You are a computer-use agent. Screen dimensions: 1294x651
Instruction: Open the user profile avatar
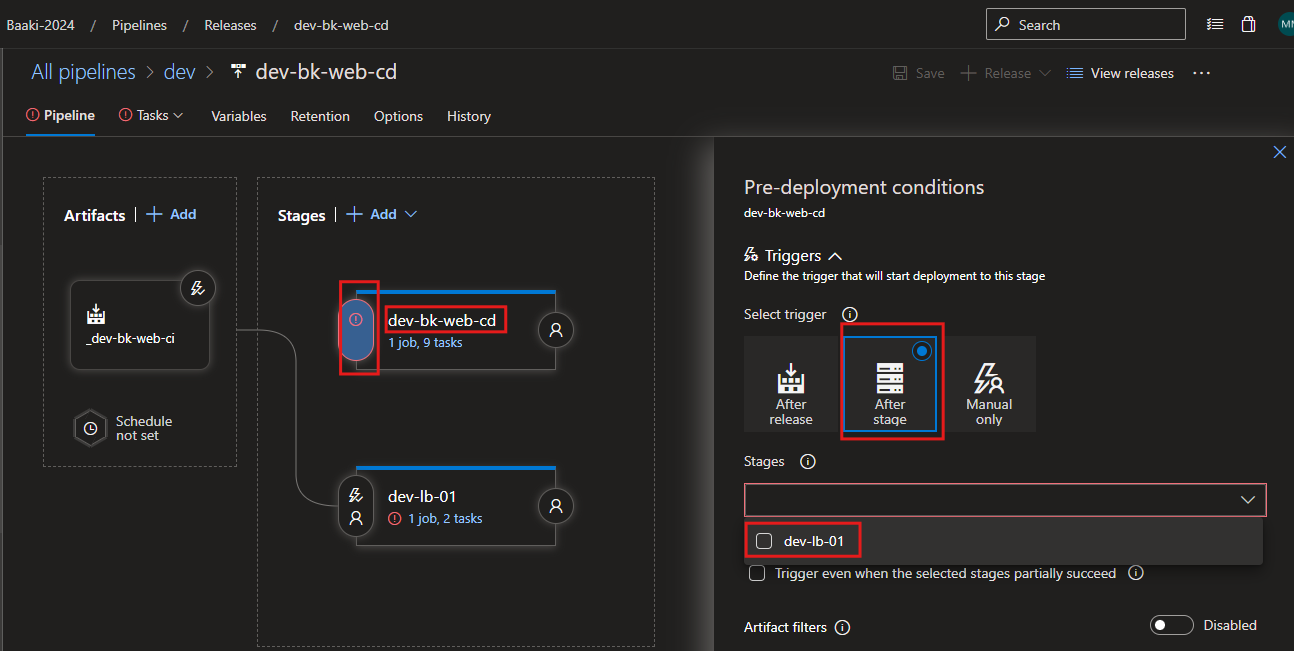tap(1286, 25)
